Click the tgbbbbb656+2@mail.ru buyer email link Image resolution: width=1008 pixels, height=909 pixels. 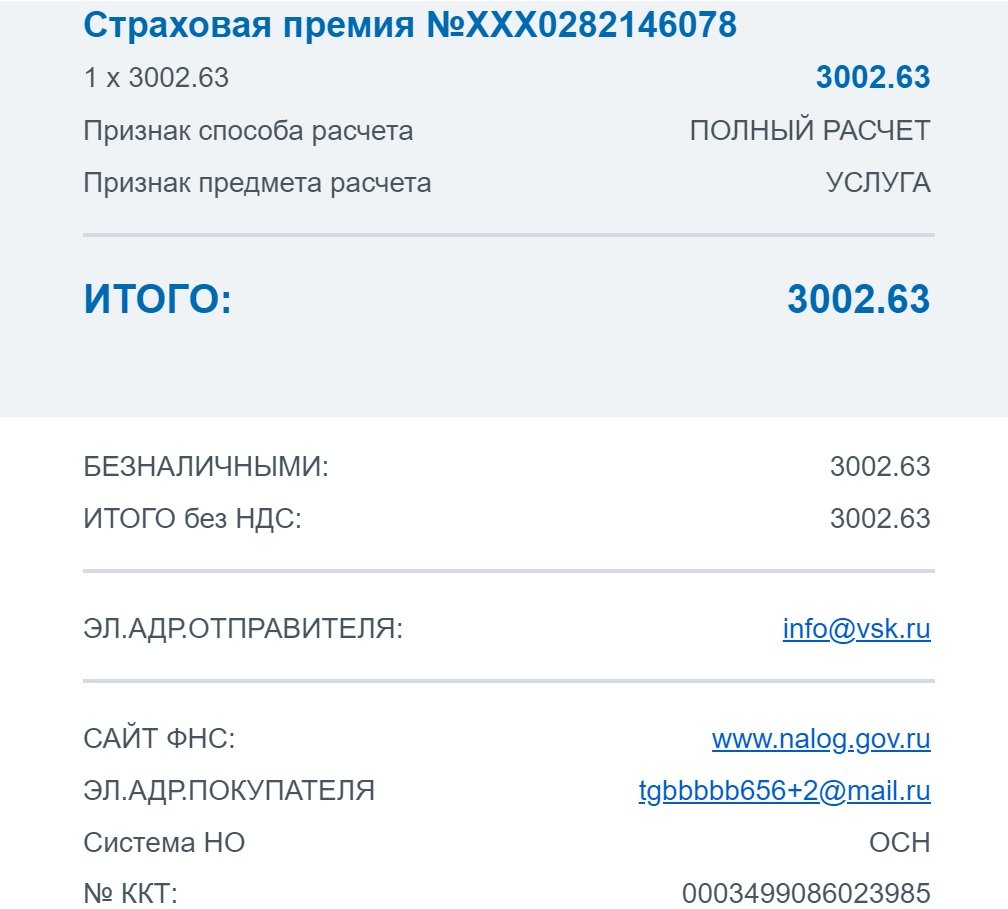coord(784,791)
